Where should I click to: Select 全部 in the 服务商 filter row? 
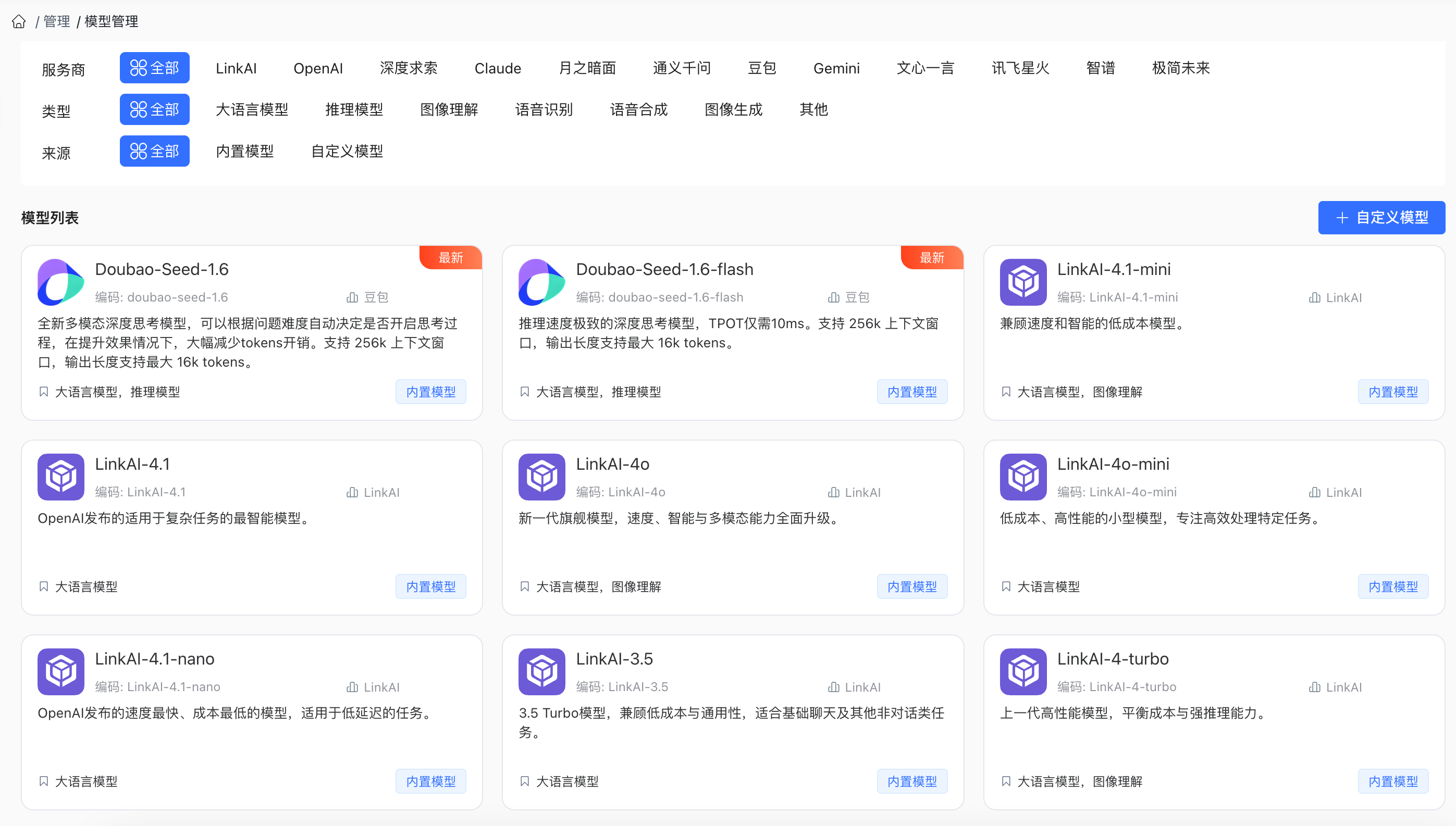(x=154, y=68)
